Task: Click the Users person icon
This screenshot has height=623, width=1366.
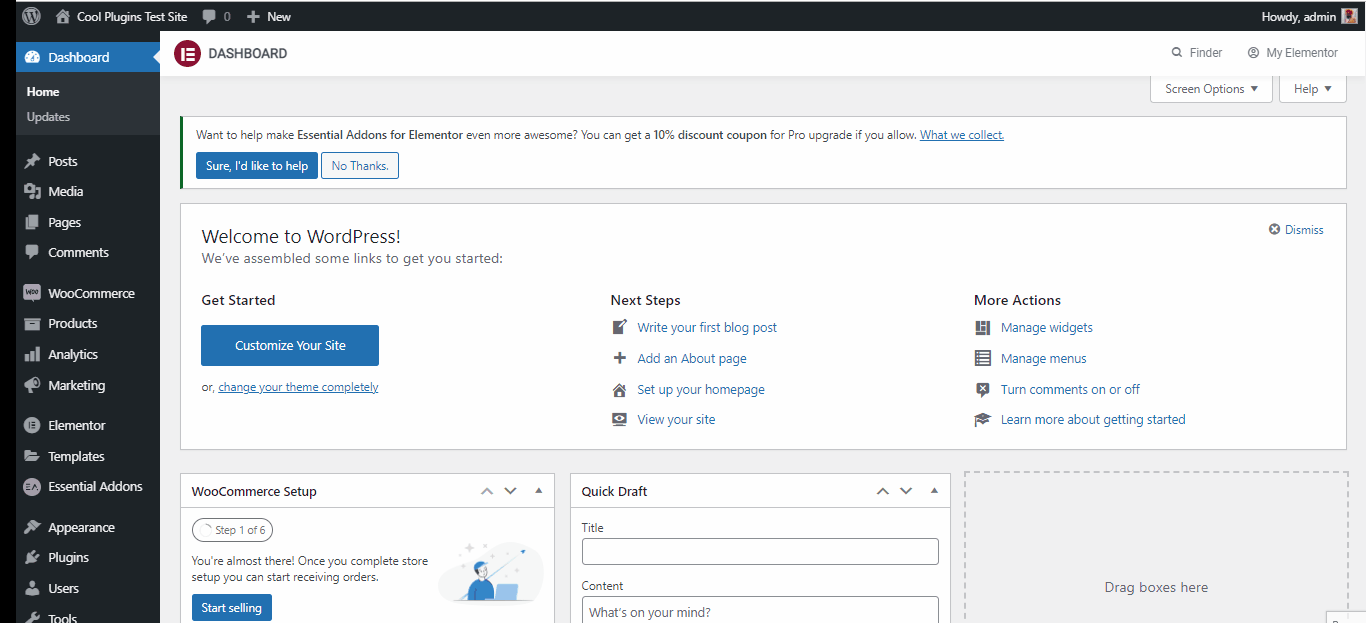Action: coord(32,588)
